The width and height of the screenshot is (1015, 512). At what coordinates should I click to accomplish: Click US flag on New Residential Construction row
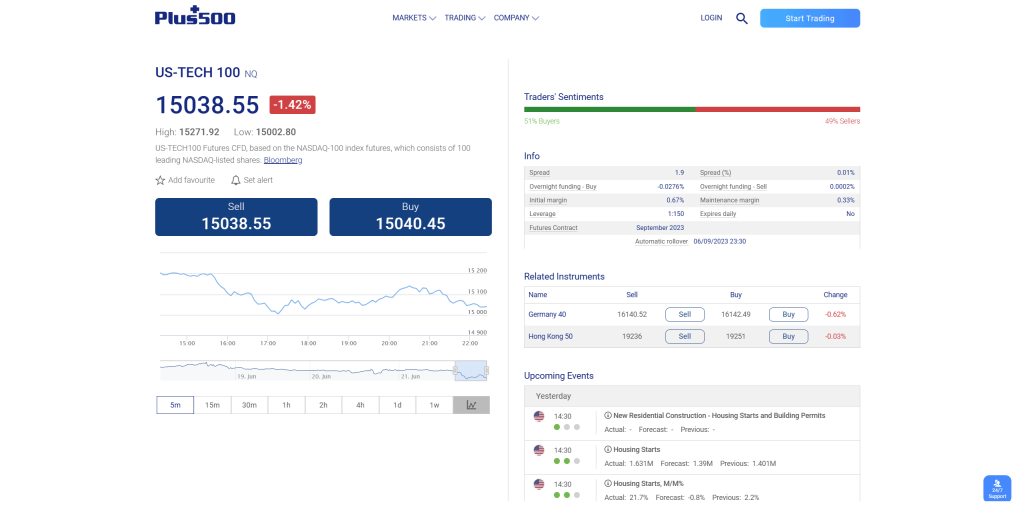pos(539,416)
